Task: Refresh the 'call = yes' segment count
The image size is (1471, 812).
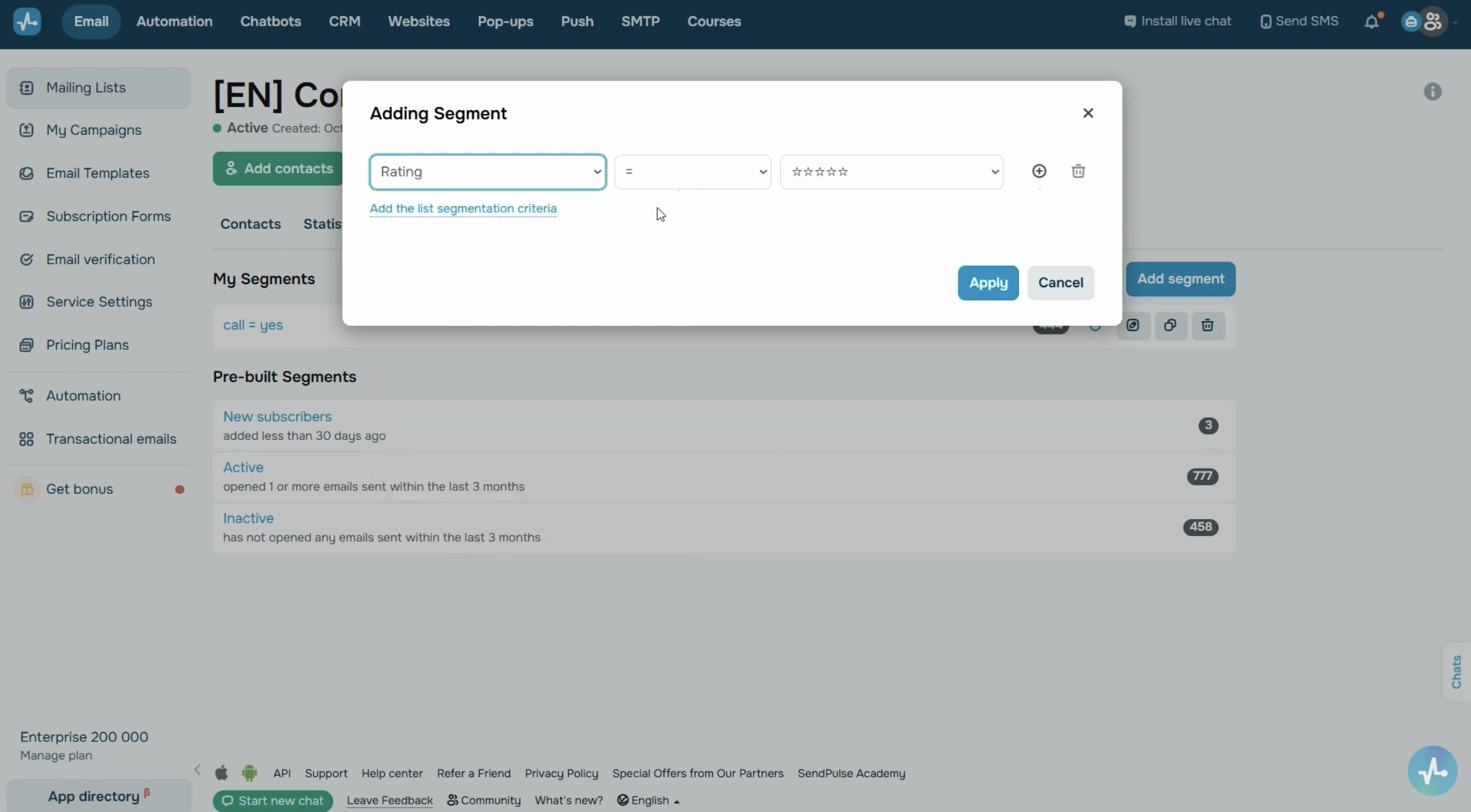Action: point(1095,327)
